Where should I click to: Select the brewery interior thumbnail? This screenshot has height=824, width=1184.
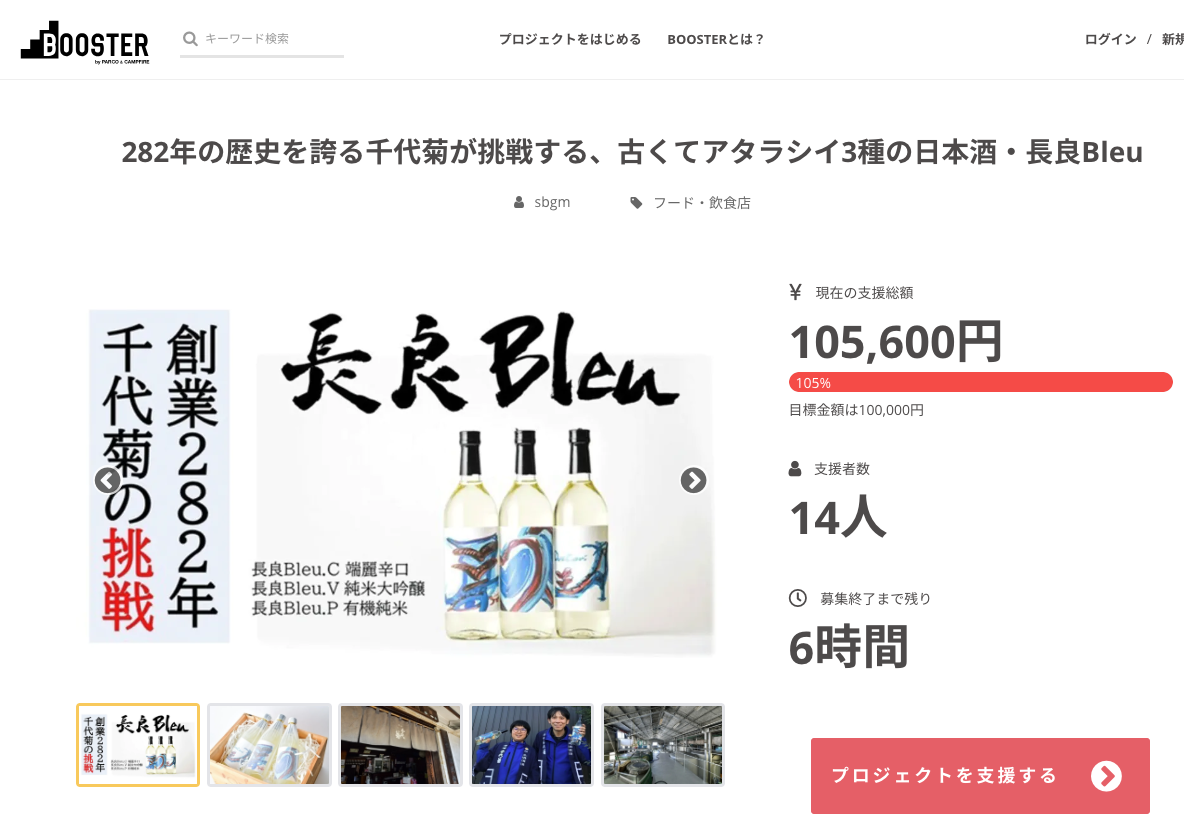pos(663,745)
